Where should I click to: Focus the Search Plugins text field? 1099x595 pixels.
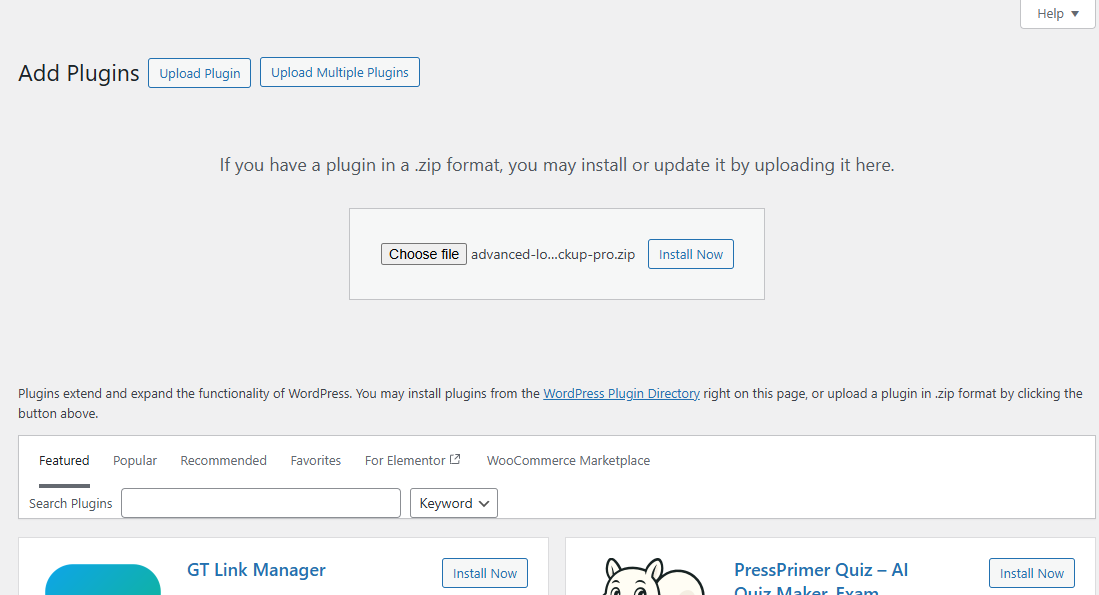pyautogui.click(x=260, y=503)
